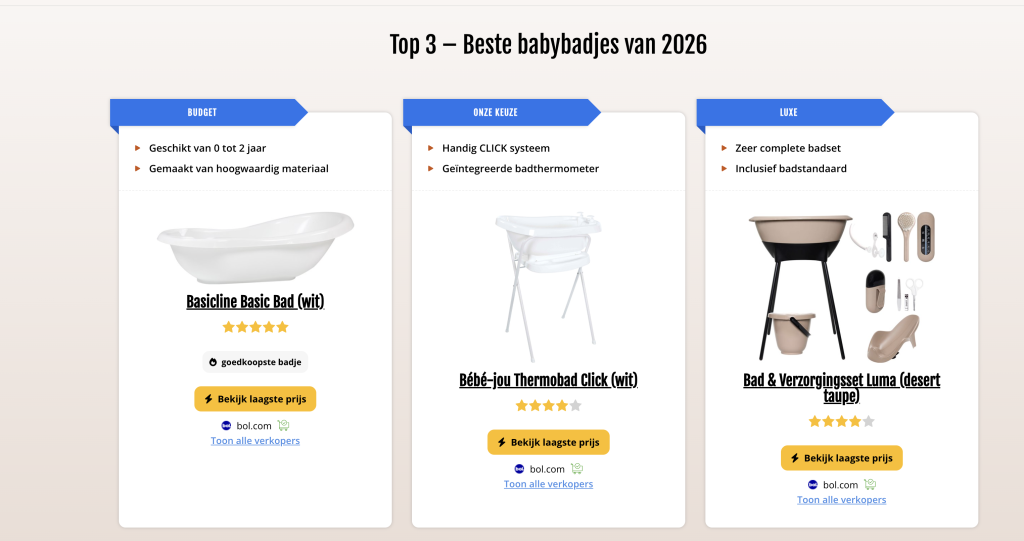Click the green cart icon under Bébé-jou Thermobad

[576, 469]
